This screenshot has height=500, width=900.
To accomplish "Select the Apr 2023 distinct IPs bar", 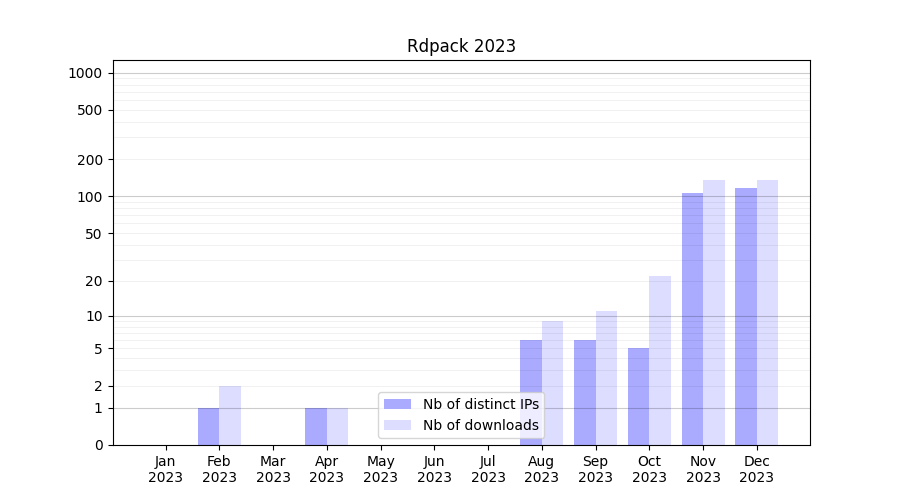I will pyautogui.click(x=316, y=426).
